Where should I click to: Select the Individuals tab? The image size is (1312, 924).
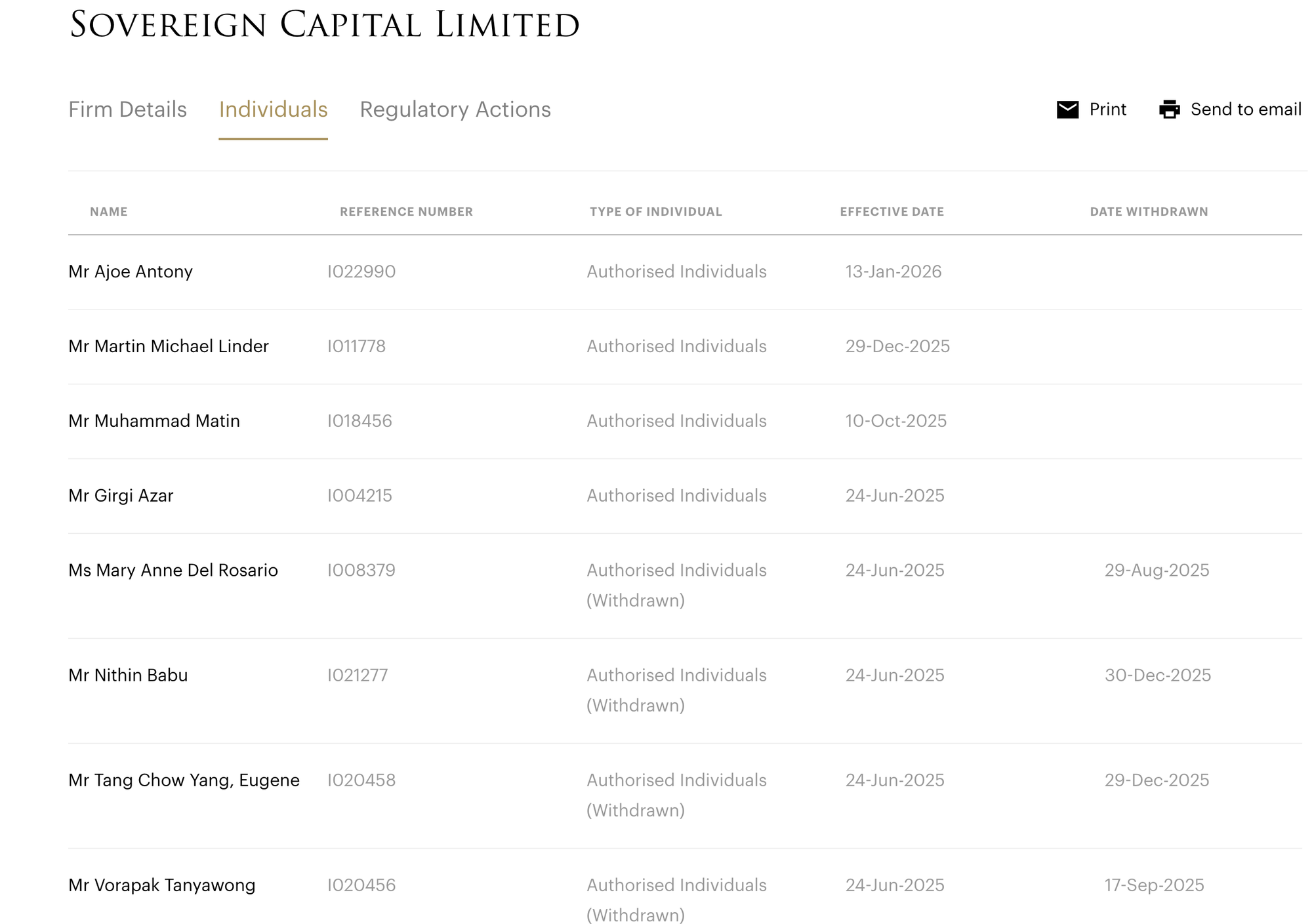coord(273,110)
